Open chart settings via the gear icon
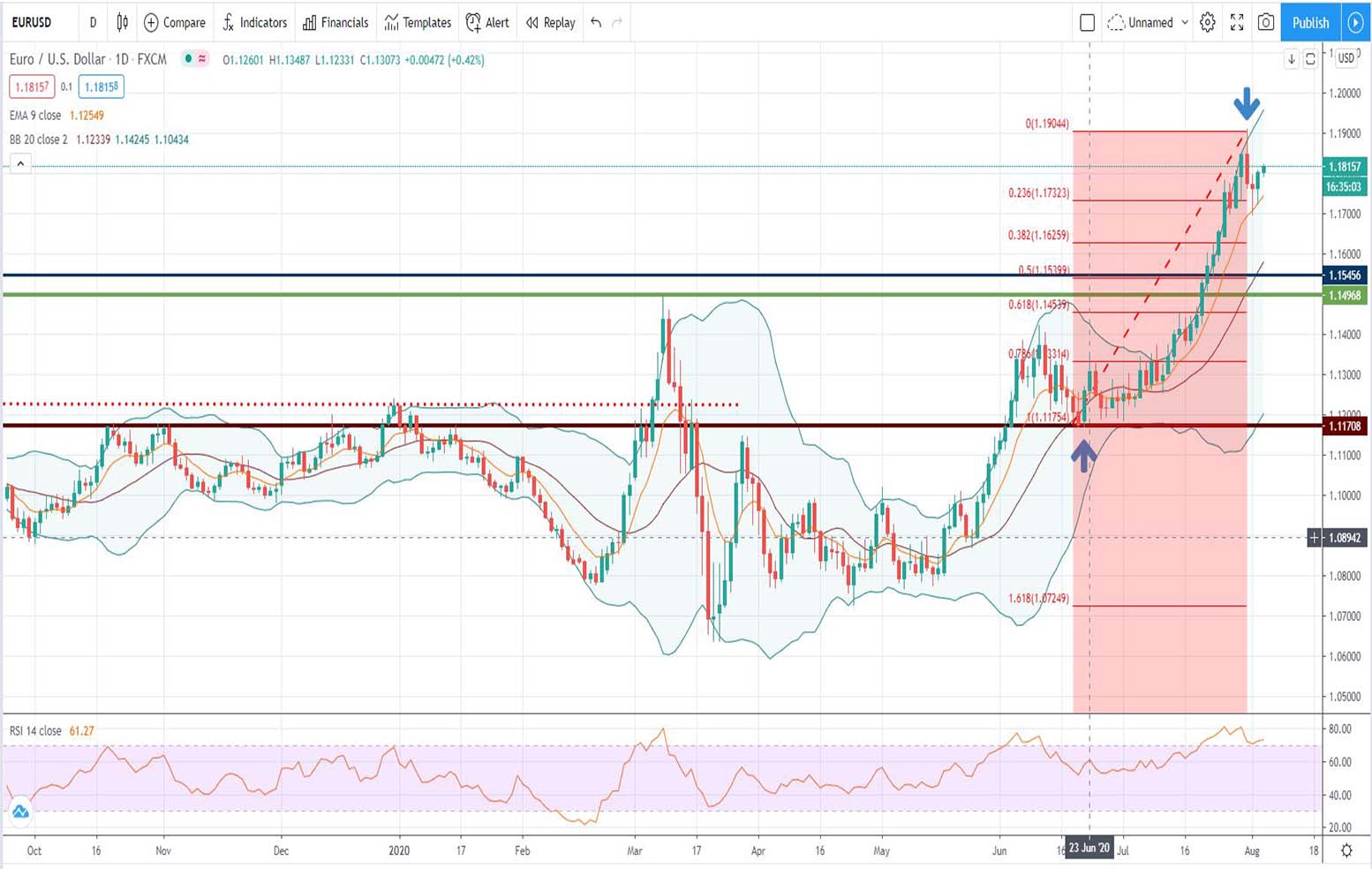Image resolution: width=1372 pixels, height=869 pixels. click(x=1208, y=23)
